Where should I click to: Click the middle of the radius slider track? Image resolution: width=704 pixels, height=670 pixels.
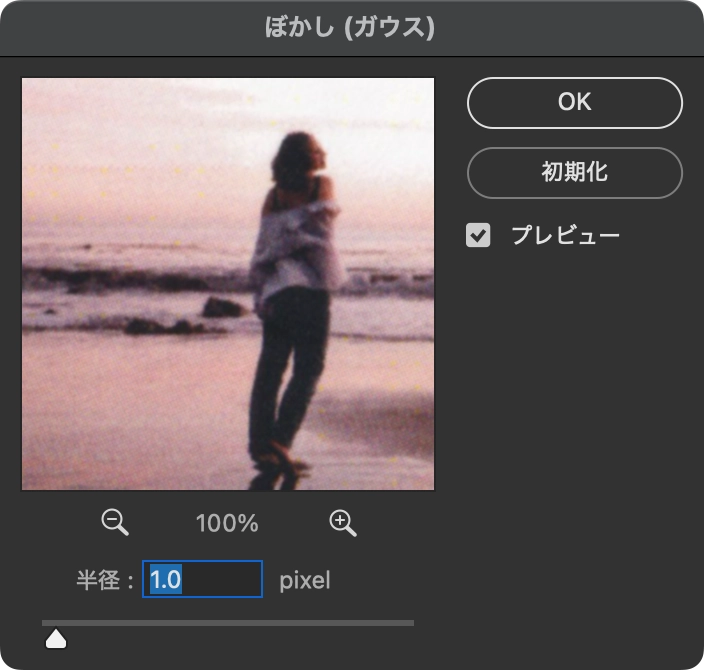pyautogui.click(x=228, y=623)
